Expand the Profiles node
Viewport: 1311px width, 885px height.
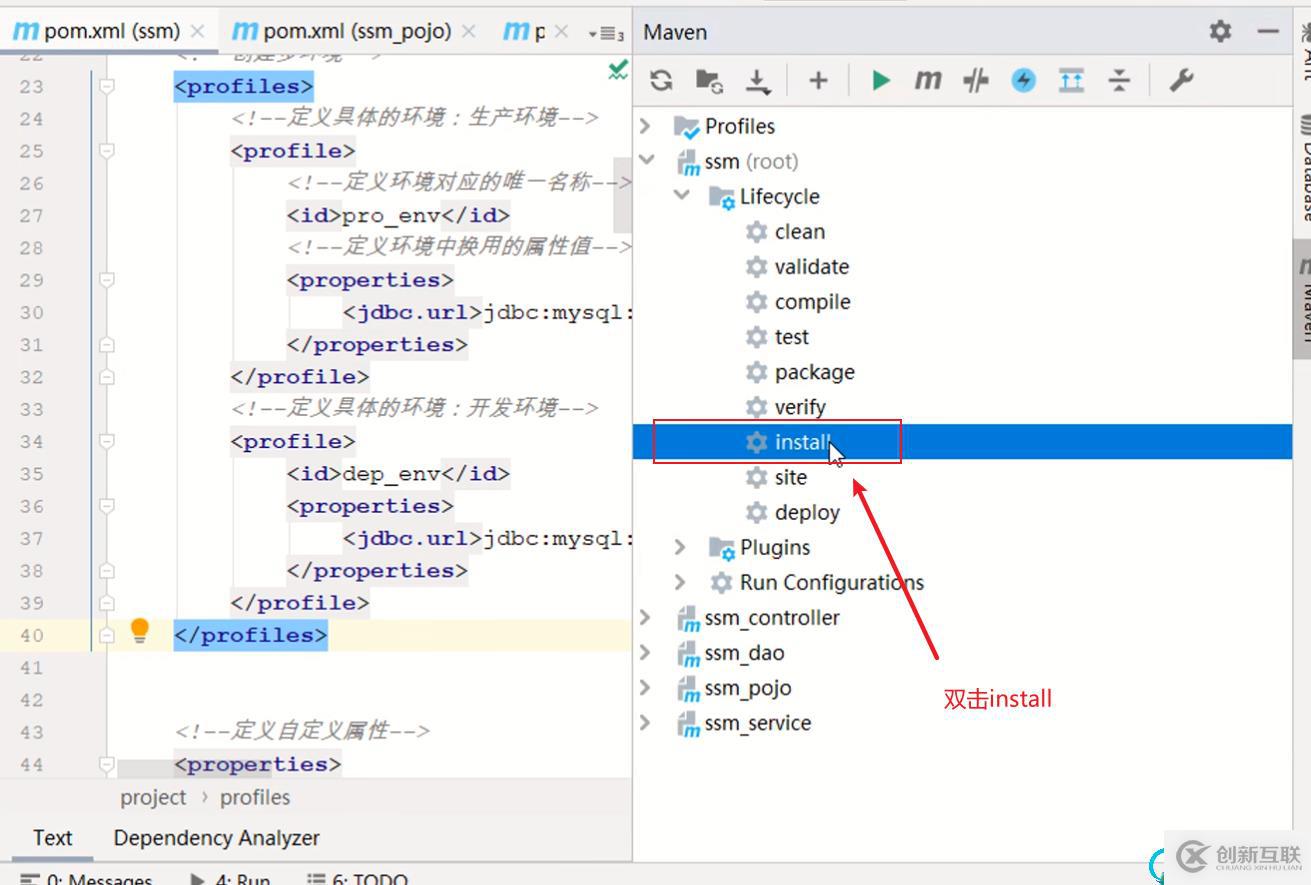tap(646, 126)
